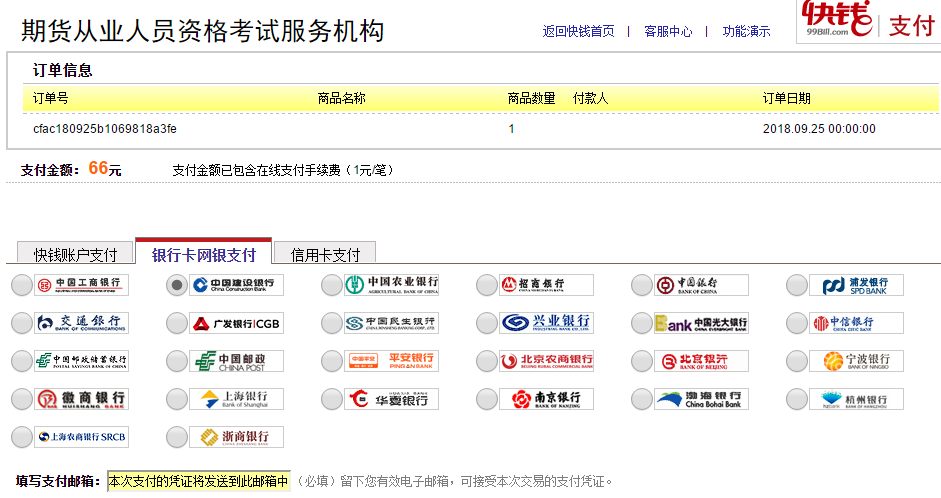Click the 宁波银行 logo

pyautogui.click(x=856, y=361)
